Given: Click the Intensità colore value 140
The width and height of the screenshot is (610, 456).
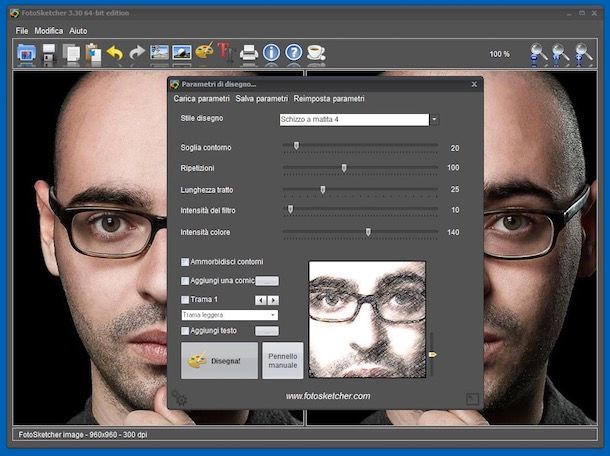Looking at the screenshot, I should click(x=453, y=232).
